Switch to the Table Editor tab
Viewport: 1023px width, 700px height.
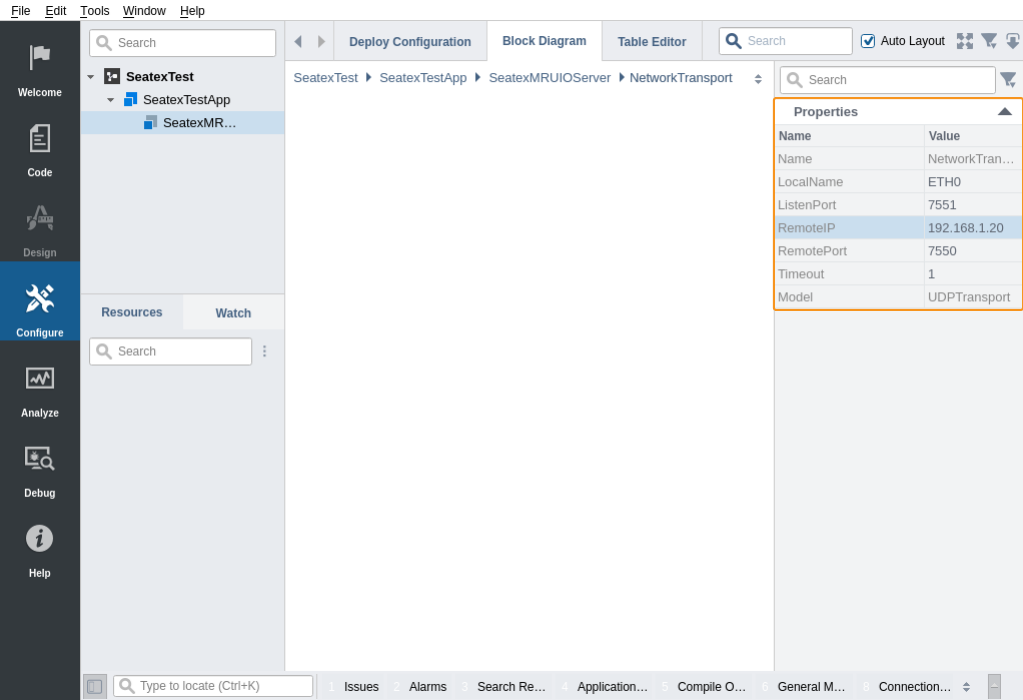pyautogui.click(x=651, y=42)
